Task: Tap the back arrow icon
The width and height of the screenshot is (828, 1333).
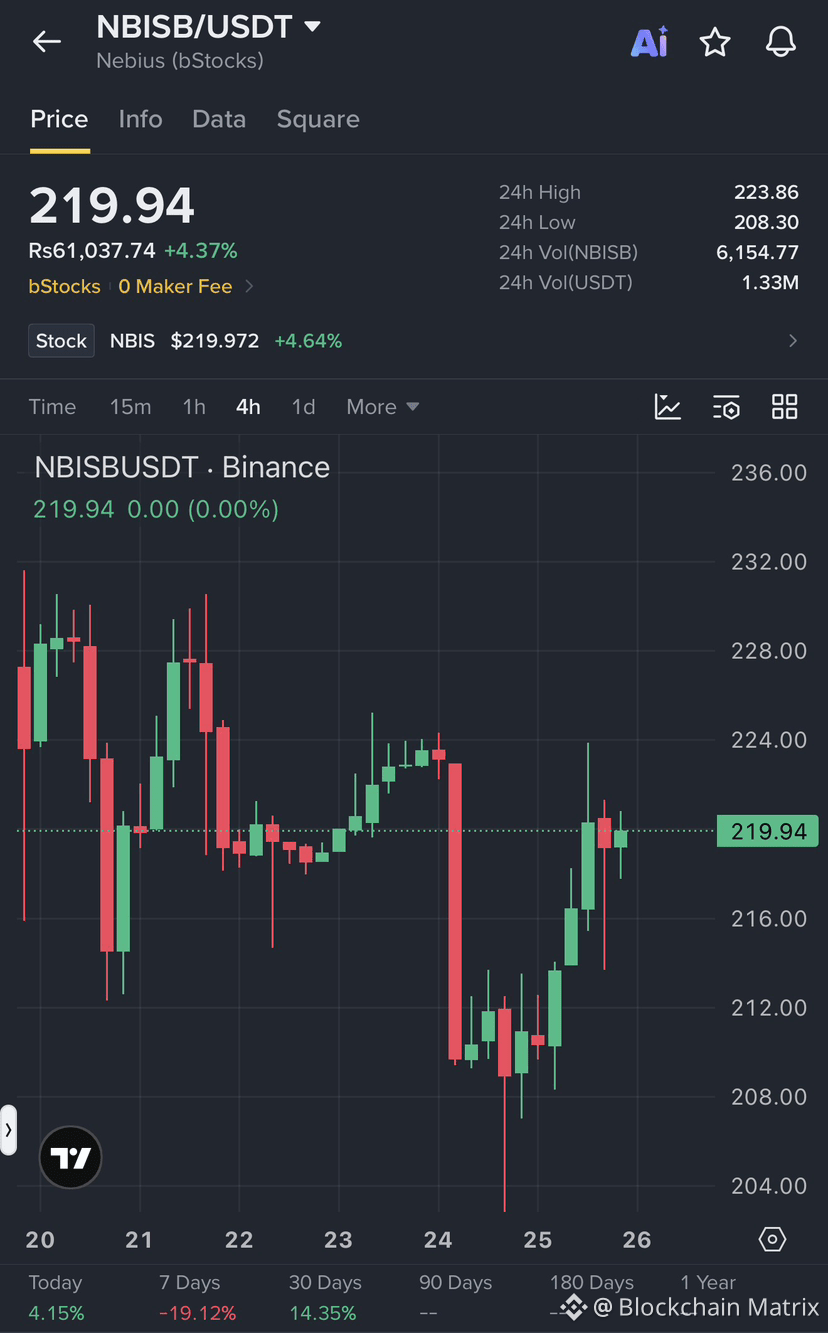Action: pos(46,41)
